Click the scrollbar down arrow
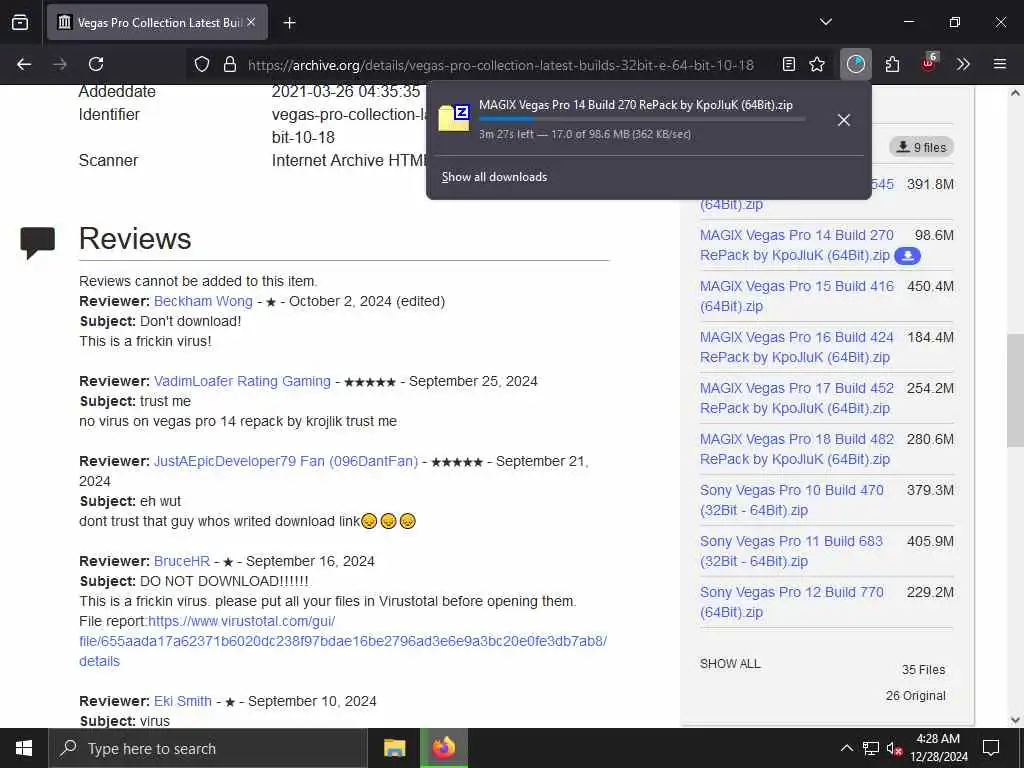 pyautogui.click(x=1015, y=720)
